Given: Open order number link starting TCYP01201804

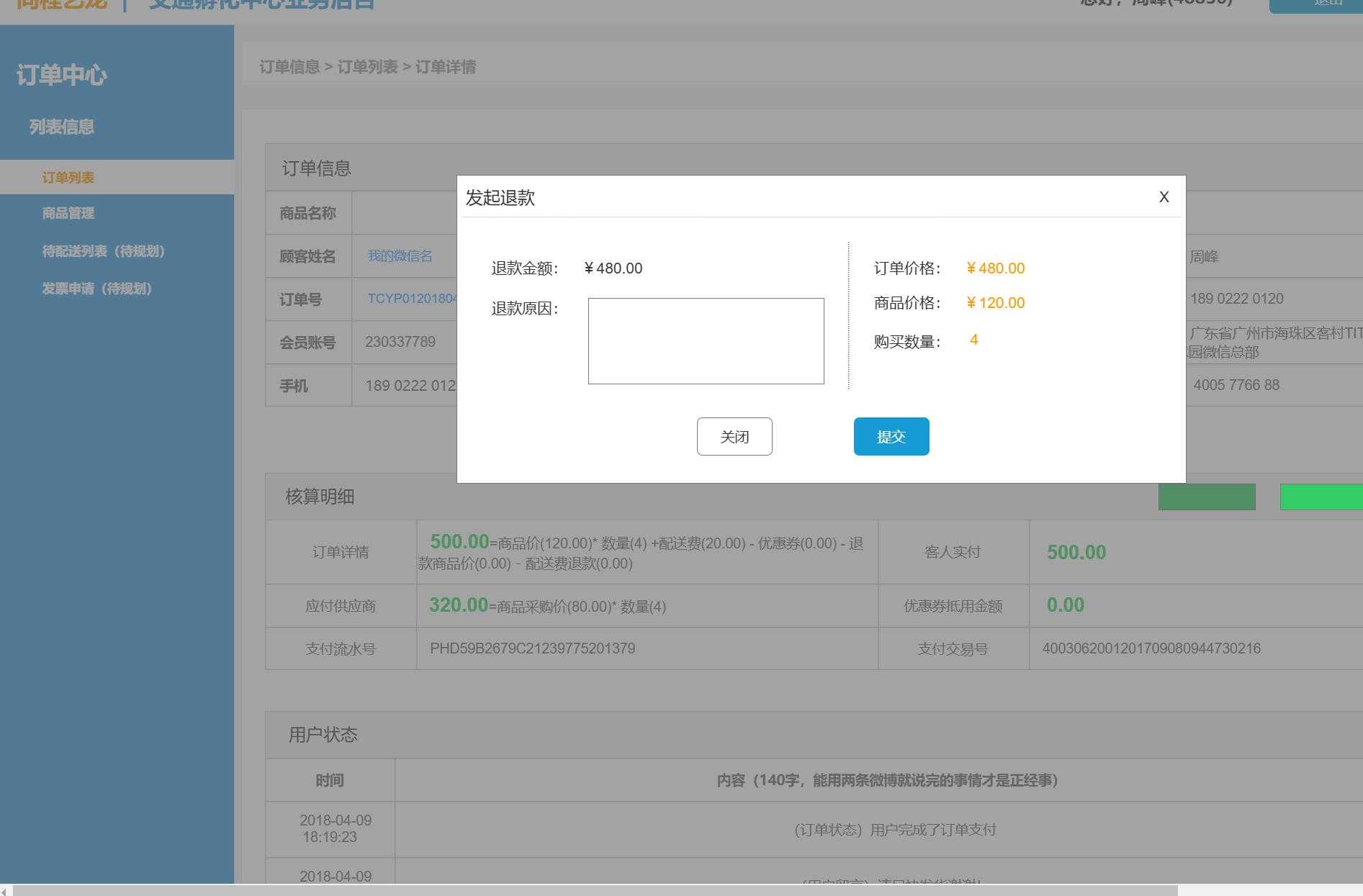Looking at the screenshot, I should click(x=410, y=299).
